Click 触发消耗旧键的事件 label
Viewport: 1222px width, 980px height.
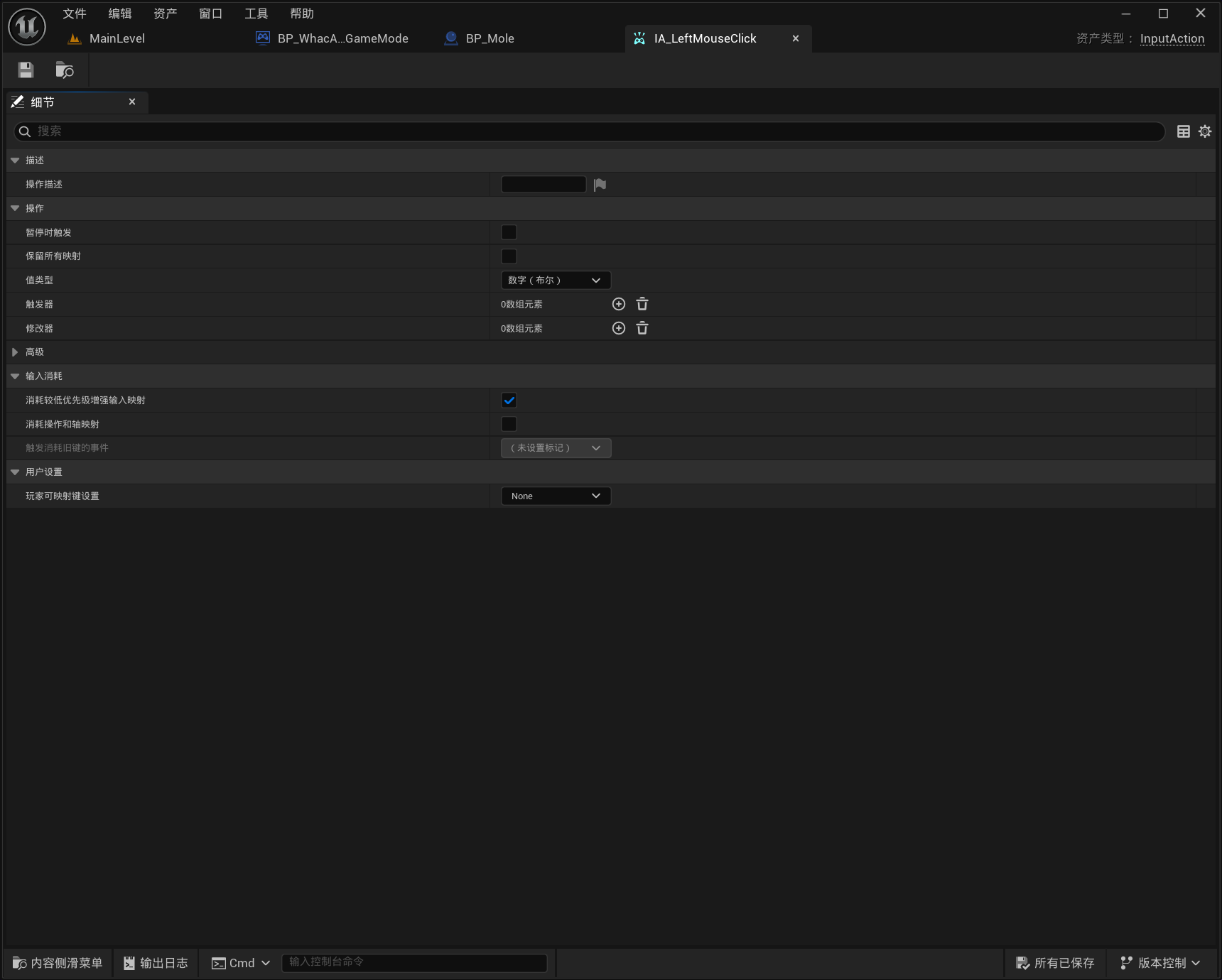[x=67, y=448]
